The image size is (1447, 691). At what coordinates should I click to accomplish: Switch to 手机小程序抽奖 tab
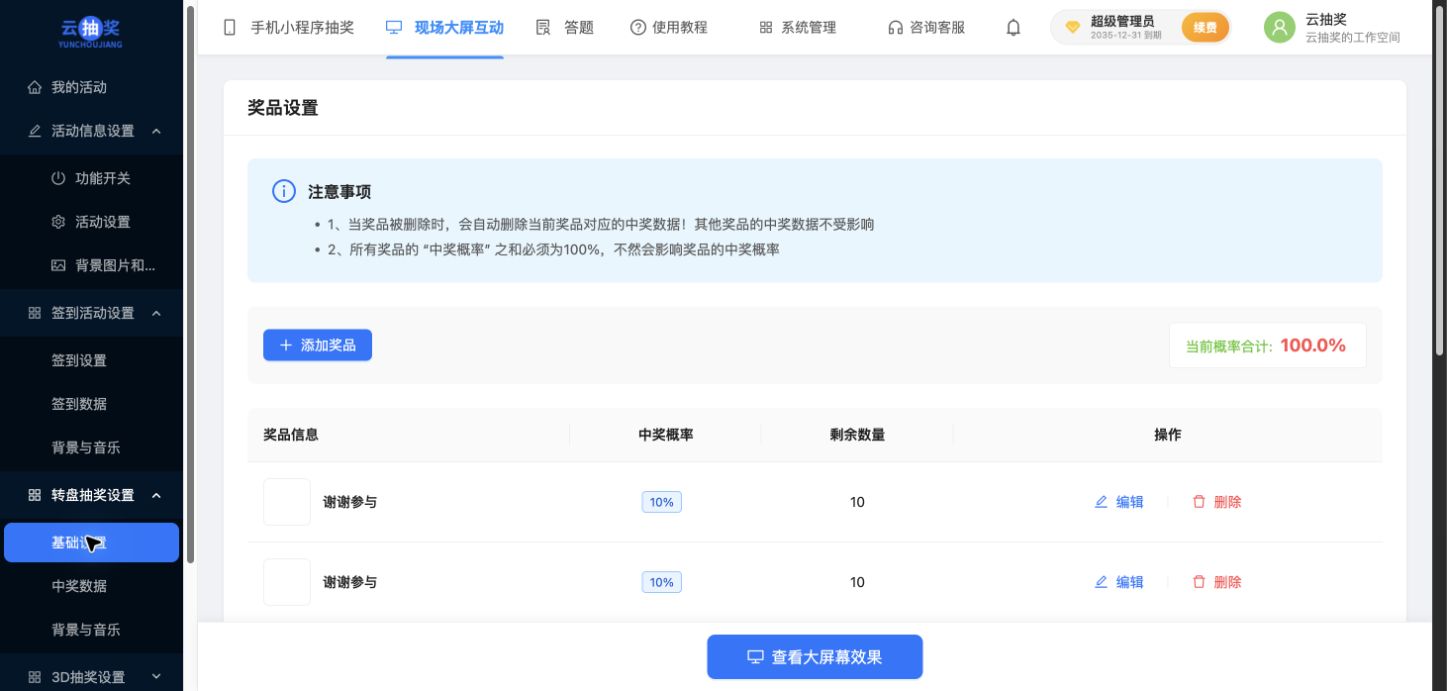302,27
